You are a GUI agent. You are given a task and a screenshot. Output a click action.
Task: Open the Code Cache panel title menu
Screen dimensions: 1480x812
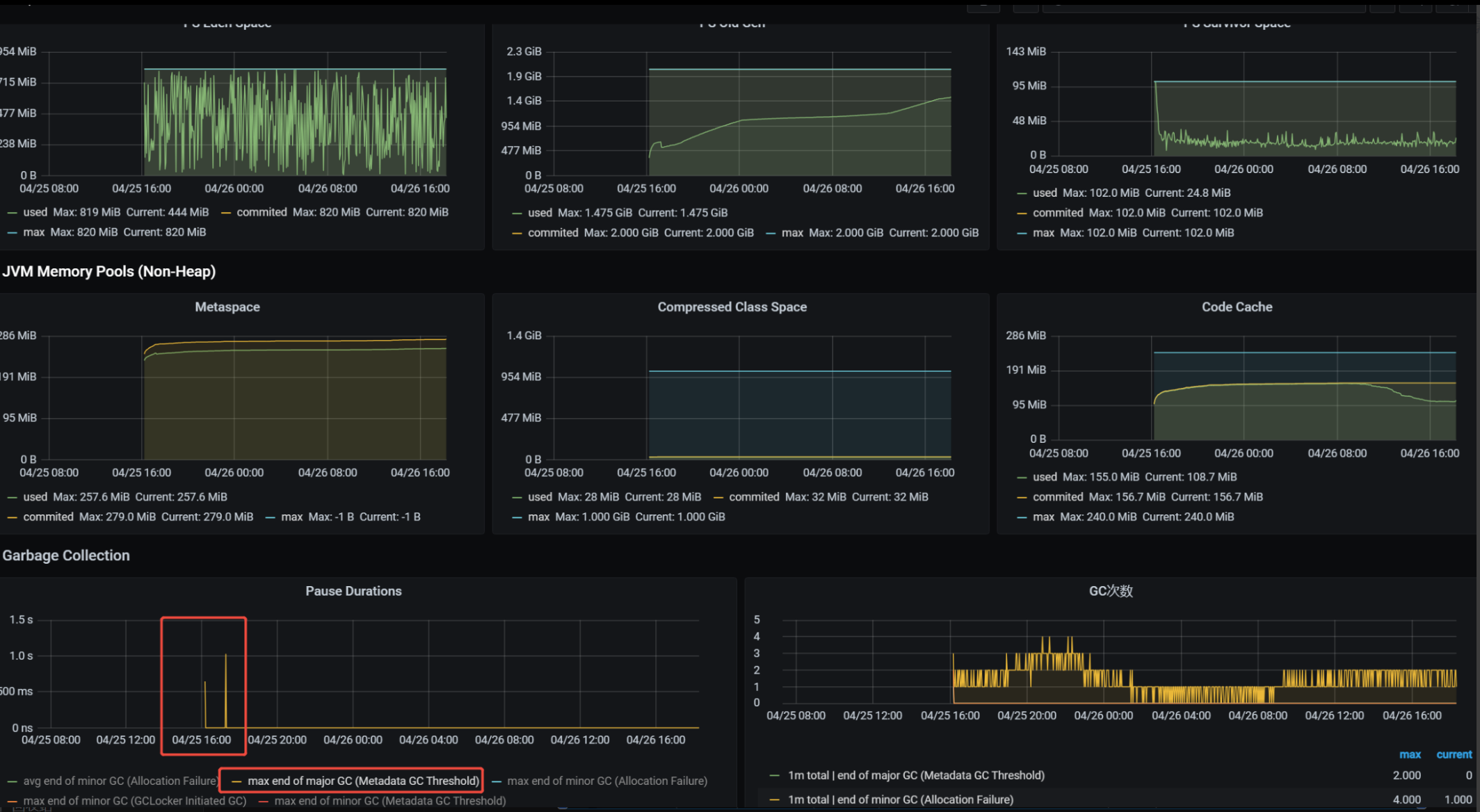(1237, 307)
